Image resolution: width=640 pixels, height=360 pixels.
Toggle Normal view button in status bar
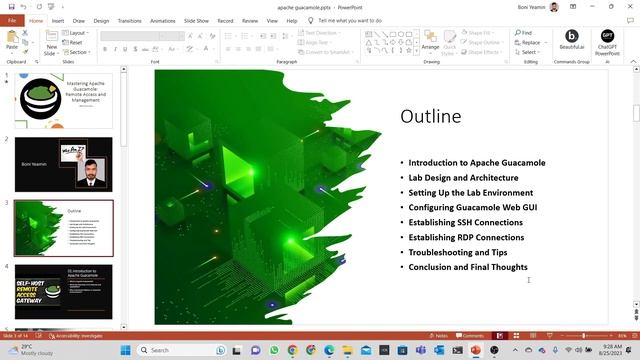click(x=500, y=336)
